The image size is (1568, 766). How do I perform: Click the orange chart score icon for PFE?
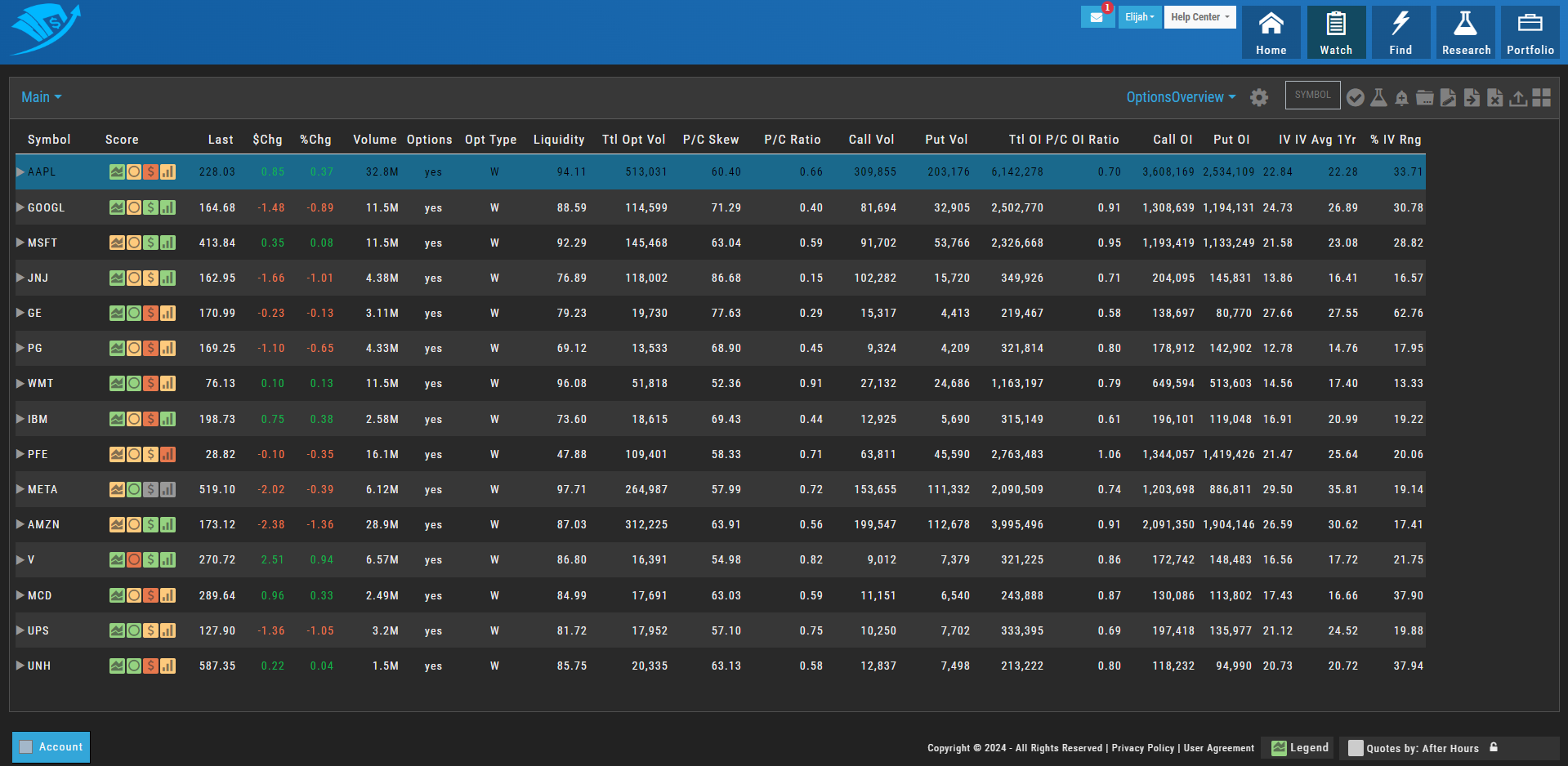pos(117,454)
